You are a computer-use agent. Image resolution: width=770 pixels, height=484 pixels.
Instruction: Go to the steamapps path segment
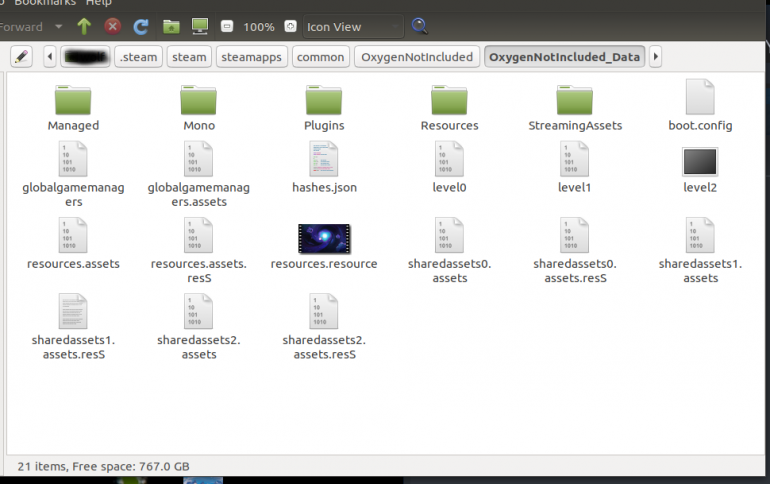click(x=251, y=57)
